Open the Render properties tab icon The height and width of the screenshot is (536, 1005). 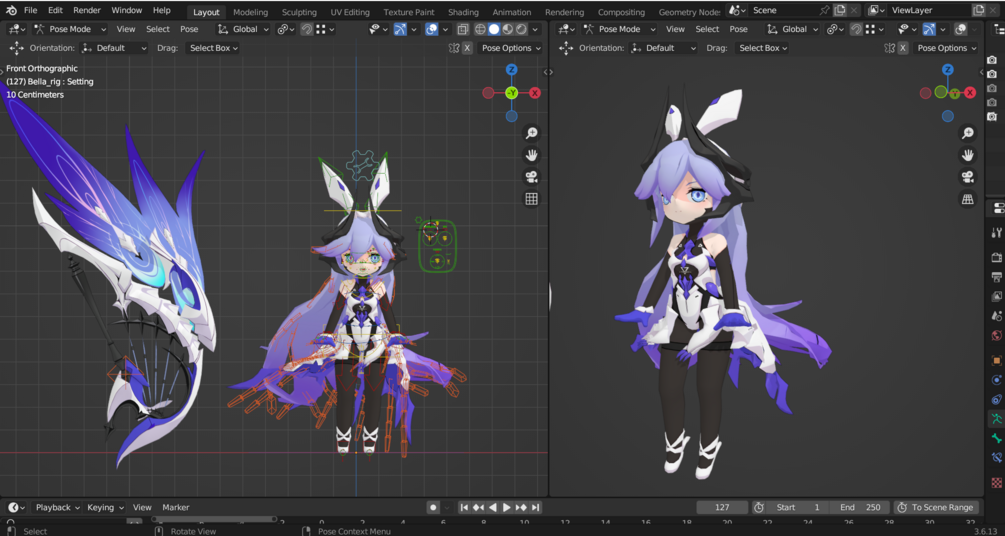point(997,258)
